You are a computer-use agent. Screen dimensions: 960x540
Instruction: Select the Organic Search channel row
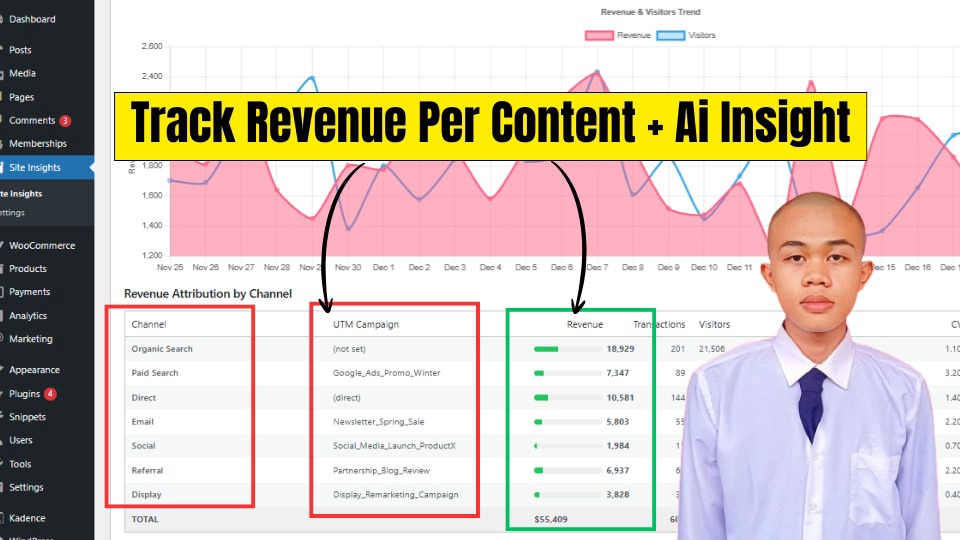(x=162, y=349)
